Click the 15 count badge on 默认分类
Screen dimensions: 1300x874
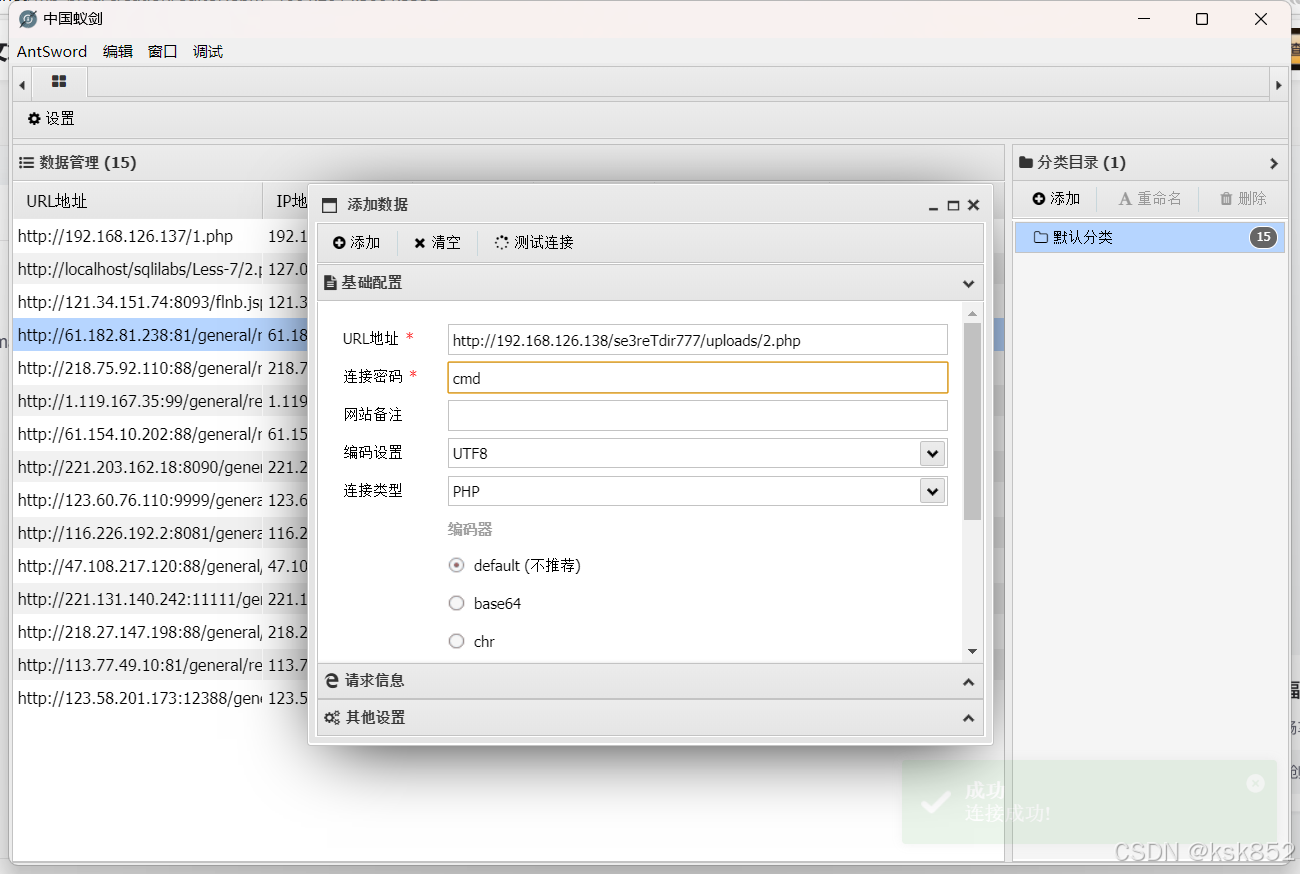coord(1264,237)
